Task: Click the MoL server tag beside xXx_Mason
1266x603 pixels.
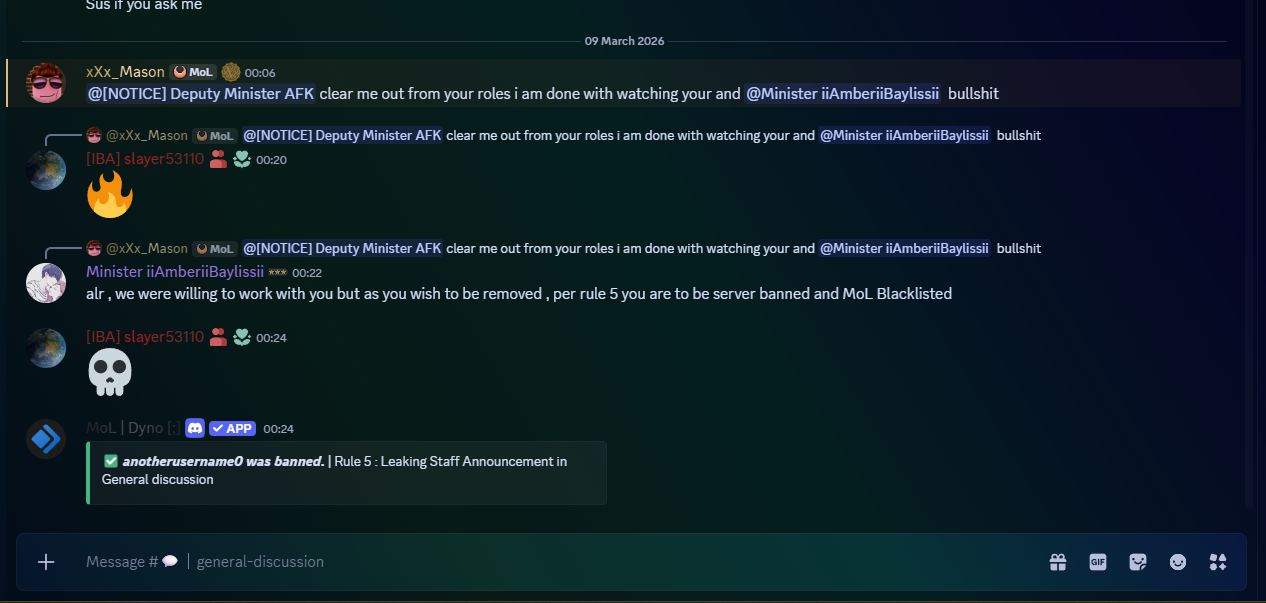Action: (193, 72)
